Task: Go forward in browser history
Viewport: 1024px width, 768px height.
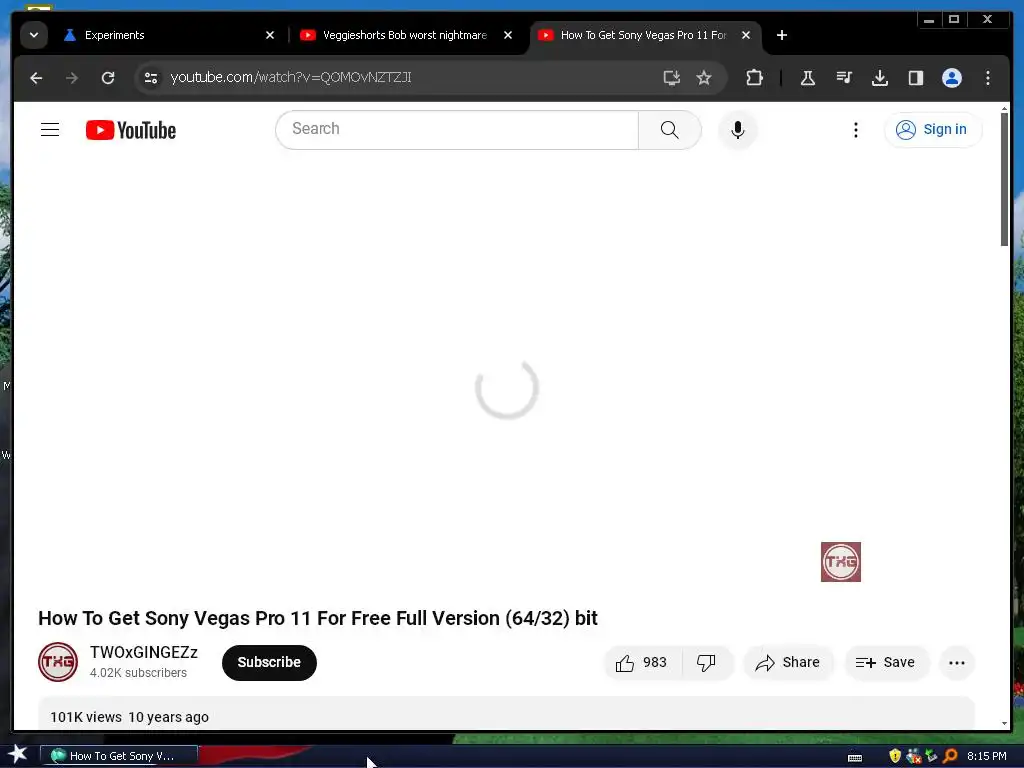Action: [x=72, y=78]
